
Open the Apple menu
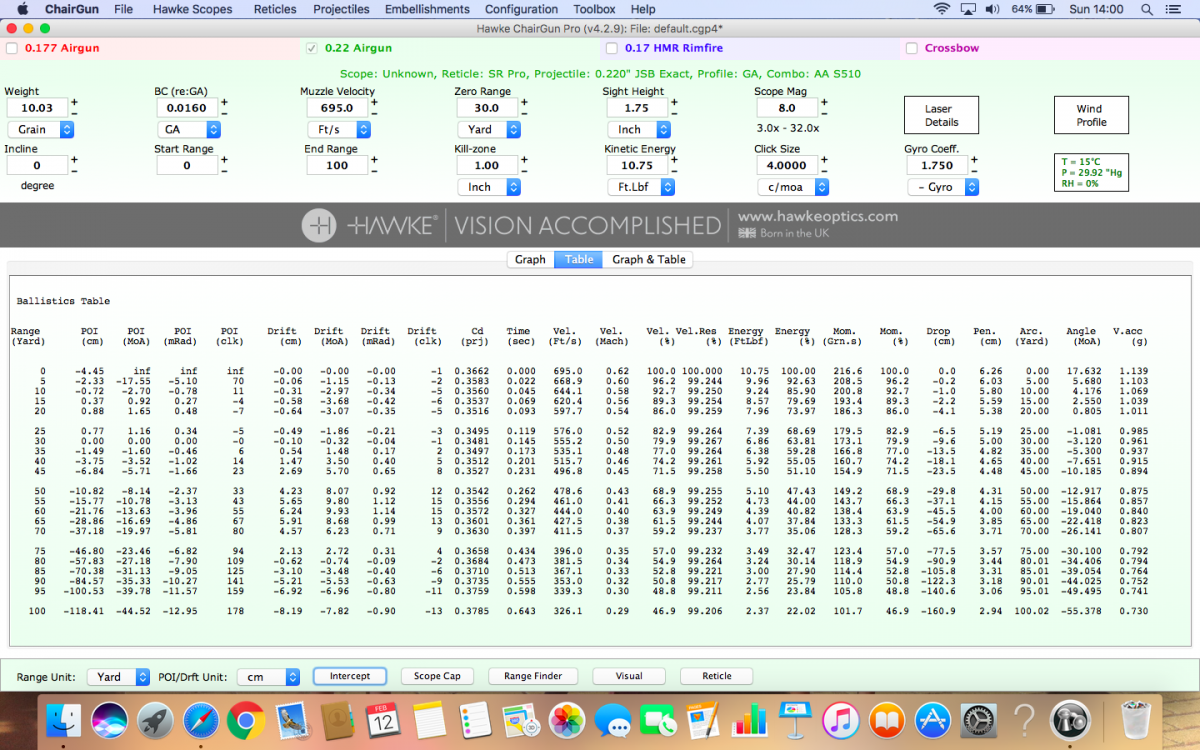(x=22, y=9)
